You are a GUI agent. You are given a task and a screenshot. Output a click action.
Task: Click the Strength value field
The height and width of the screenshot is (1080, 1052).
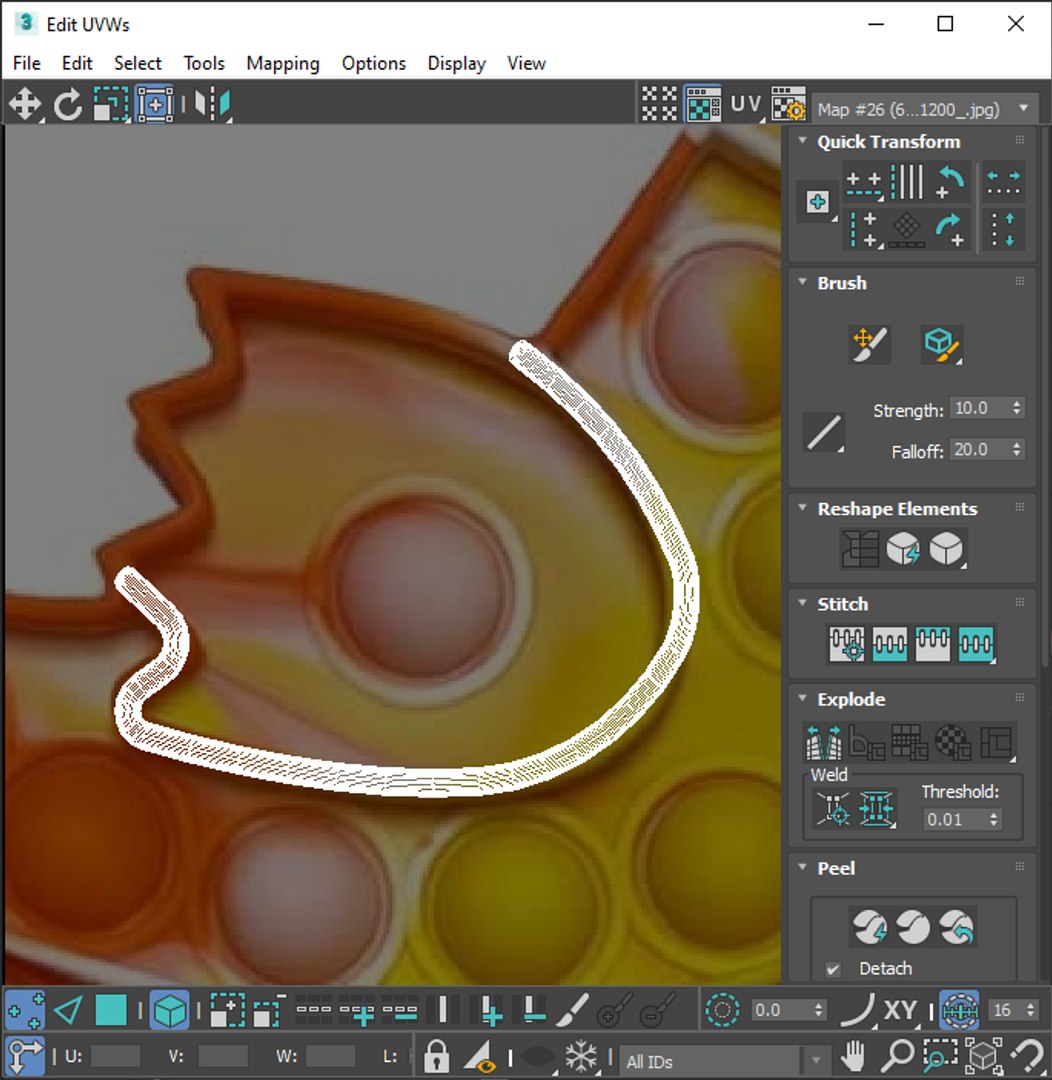pos(978,408)
